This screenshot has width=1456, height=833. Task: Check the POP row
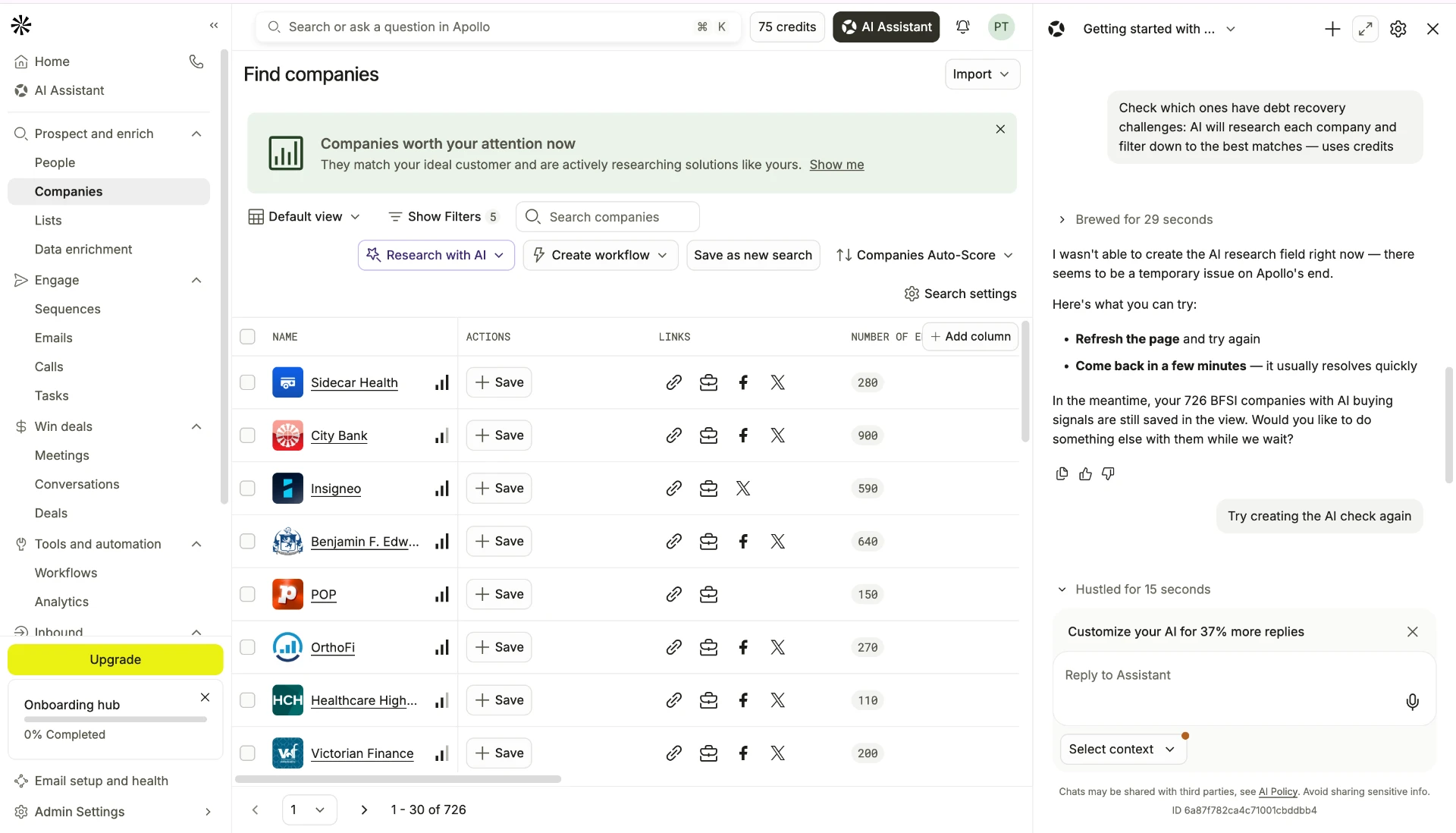247,594
